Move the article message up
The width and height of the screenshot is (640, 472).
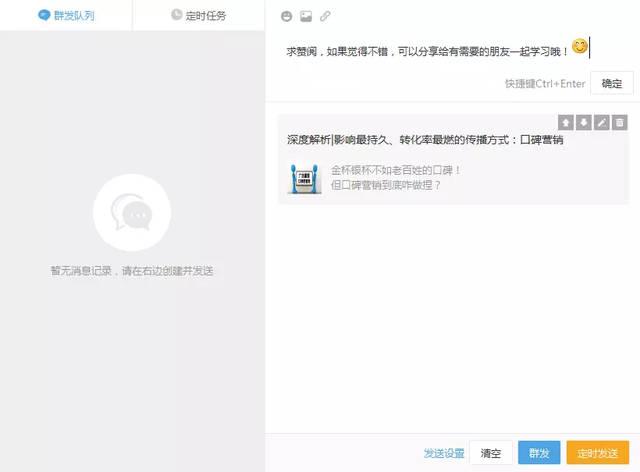coord(566,122)
